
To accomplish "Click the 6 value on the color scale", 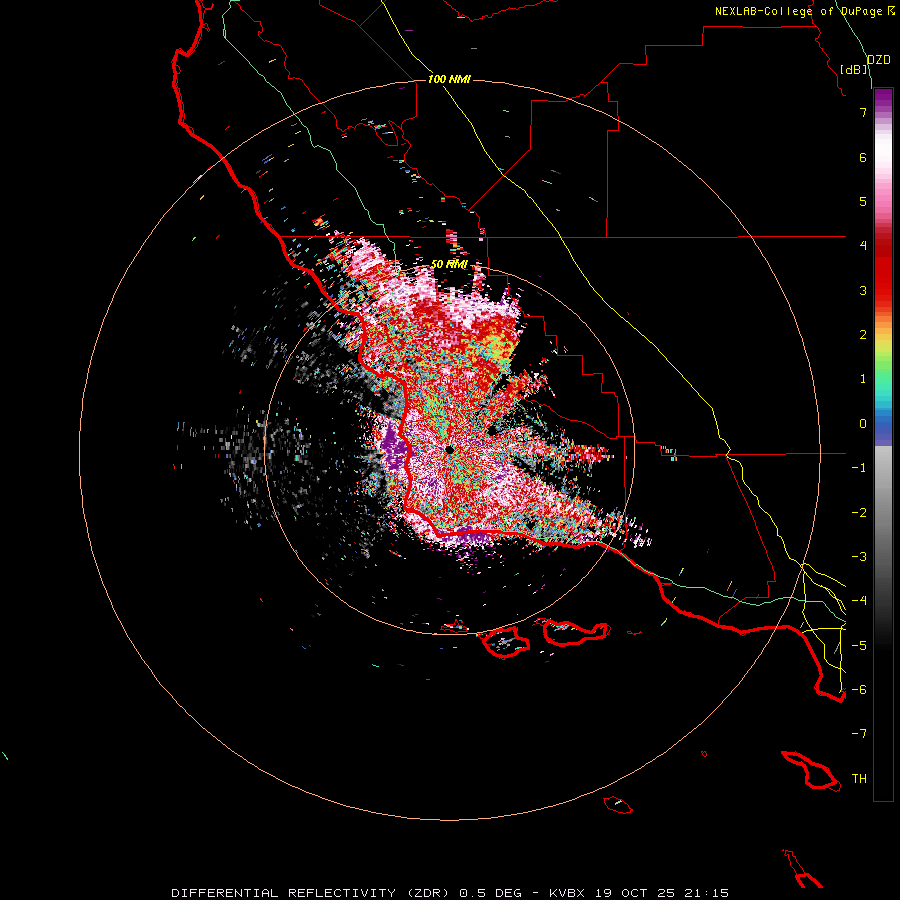I will (863, 157).
